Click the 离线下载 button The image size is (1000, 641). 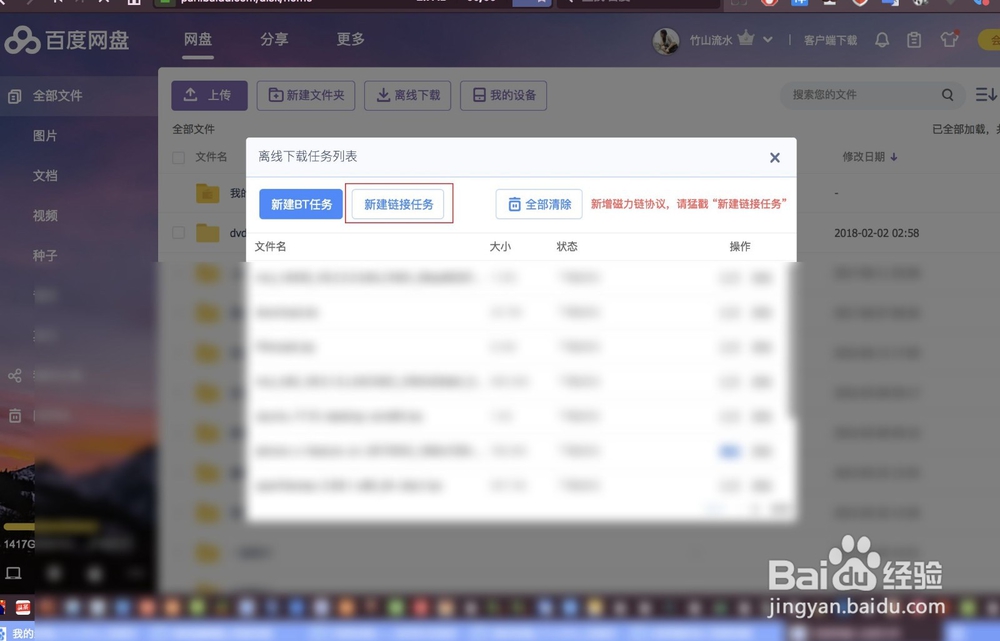tap(408, 96)
